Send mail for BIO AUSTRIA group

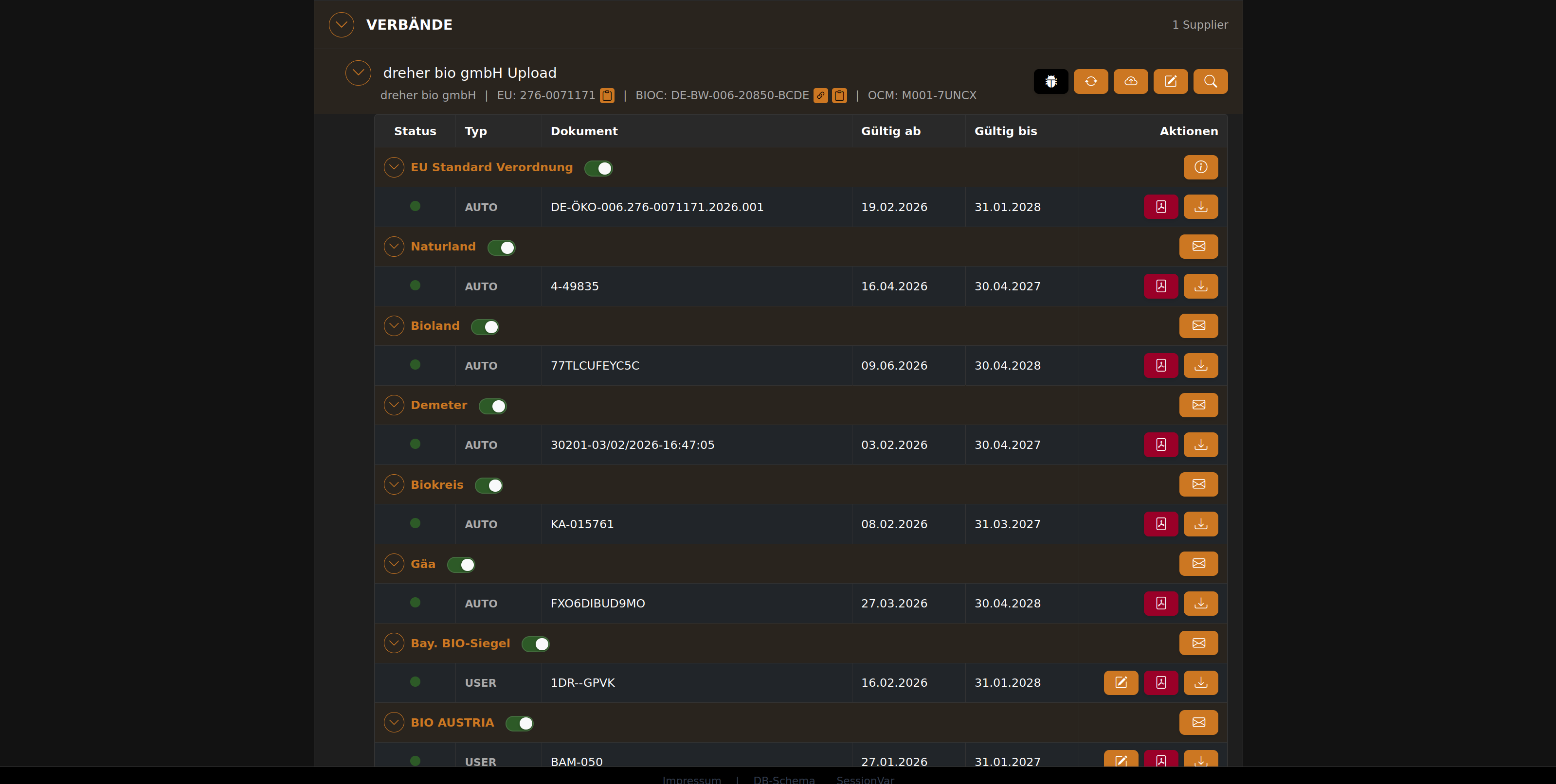[1198, 722]
